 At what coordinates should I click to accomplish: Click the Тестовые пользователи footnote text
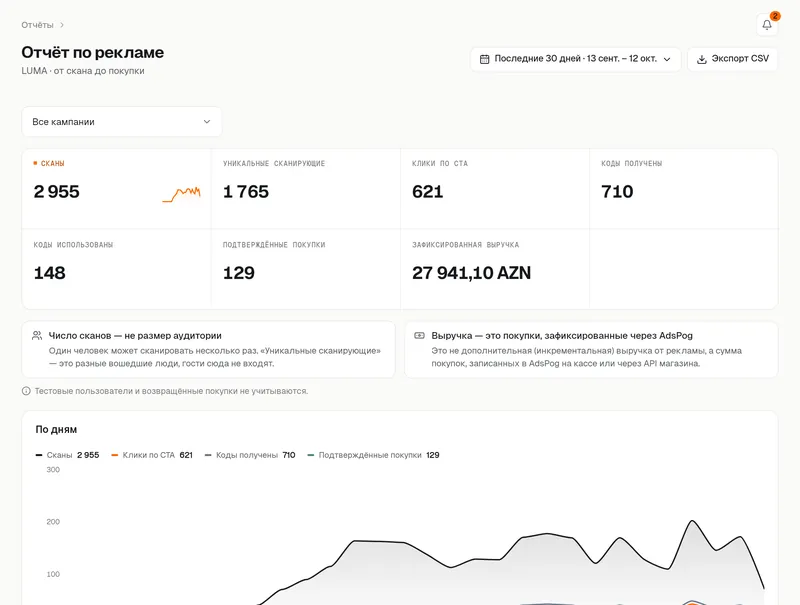171,391
